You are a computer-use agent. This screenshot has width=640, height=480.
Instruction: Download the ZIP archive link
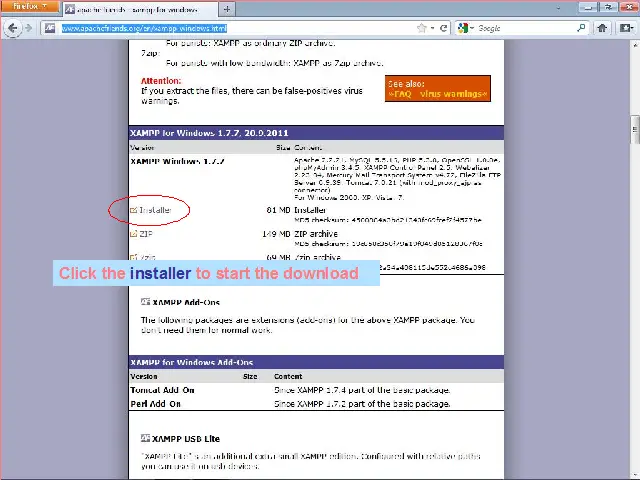pos(146,234)
